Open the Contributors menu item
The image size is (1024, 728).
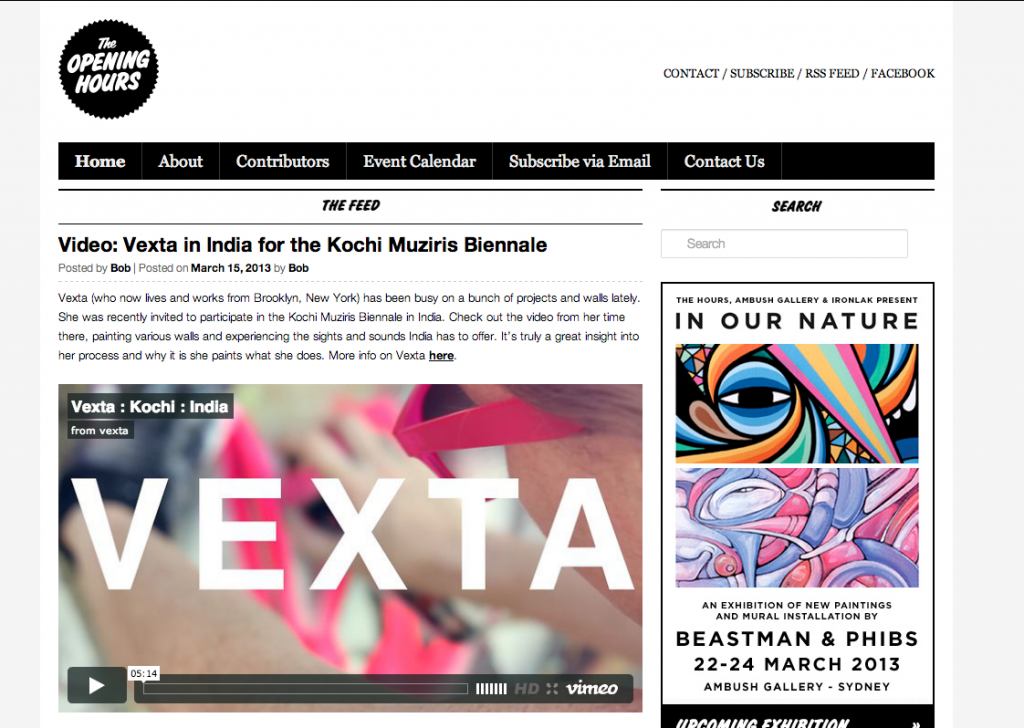click(x=283, y=161)
